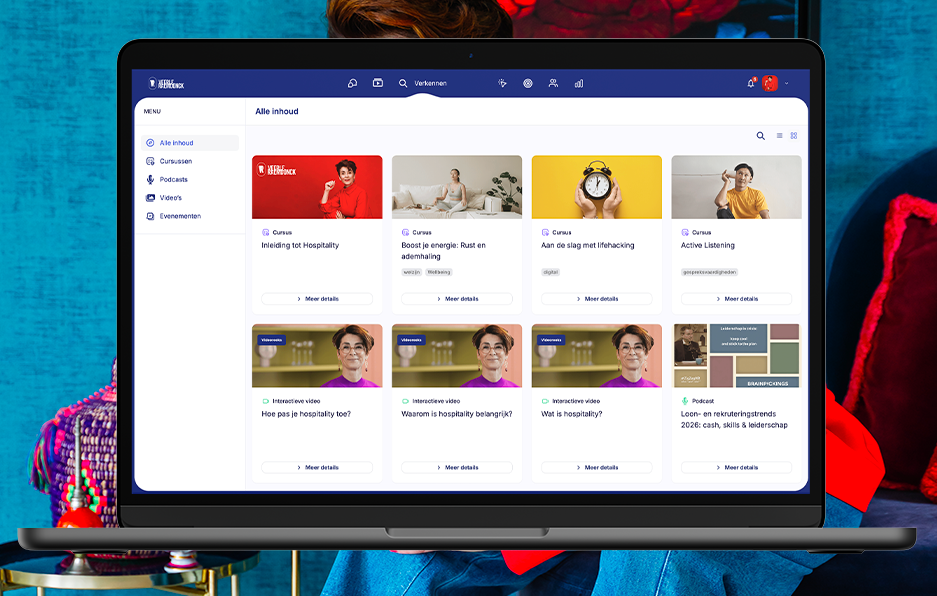Open the people/community icon in navbar
The image size is (937, 596).
[553, 84]
